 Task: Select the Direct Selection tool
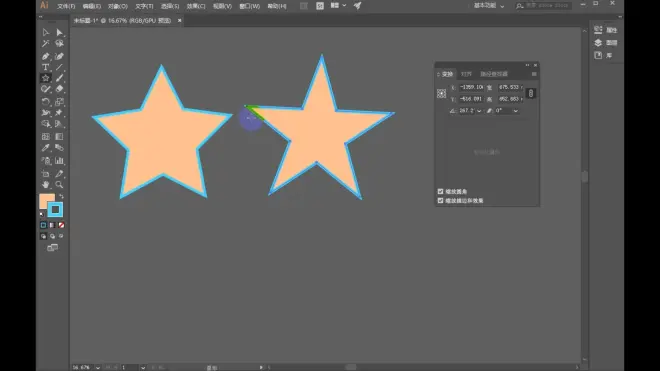coord(59,32)
